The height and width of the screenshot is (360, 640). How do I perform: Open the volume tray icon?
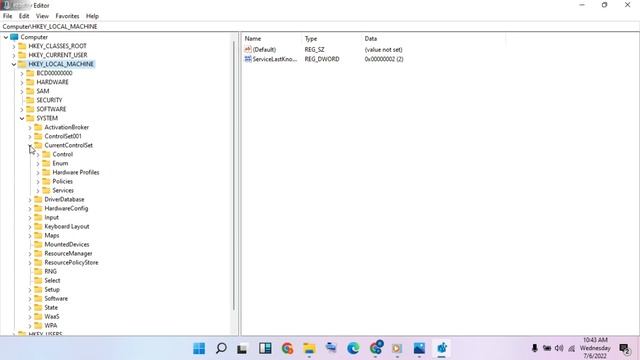559,348
